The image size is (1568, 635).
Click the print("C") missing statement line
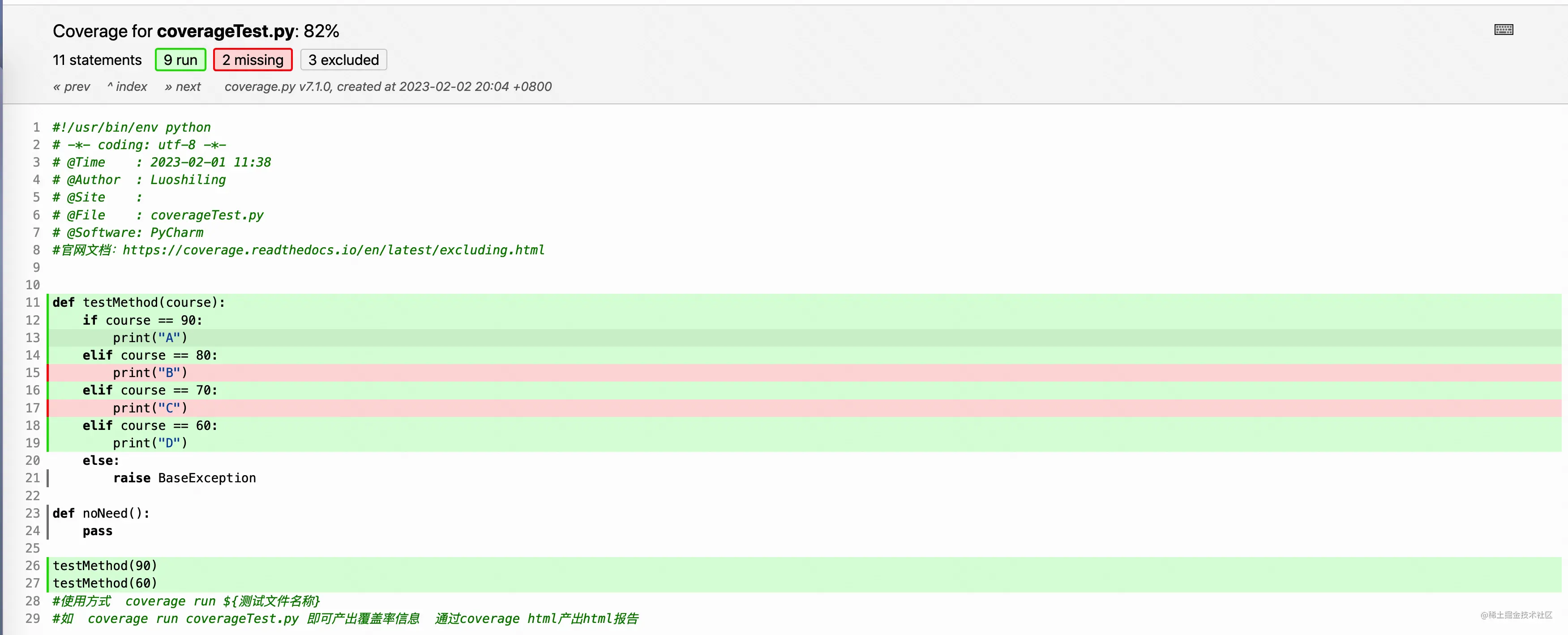pyautogui.click(x=150, y=408)
